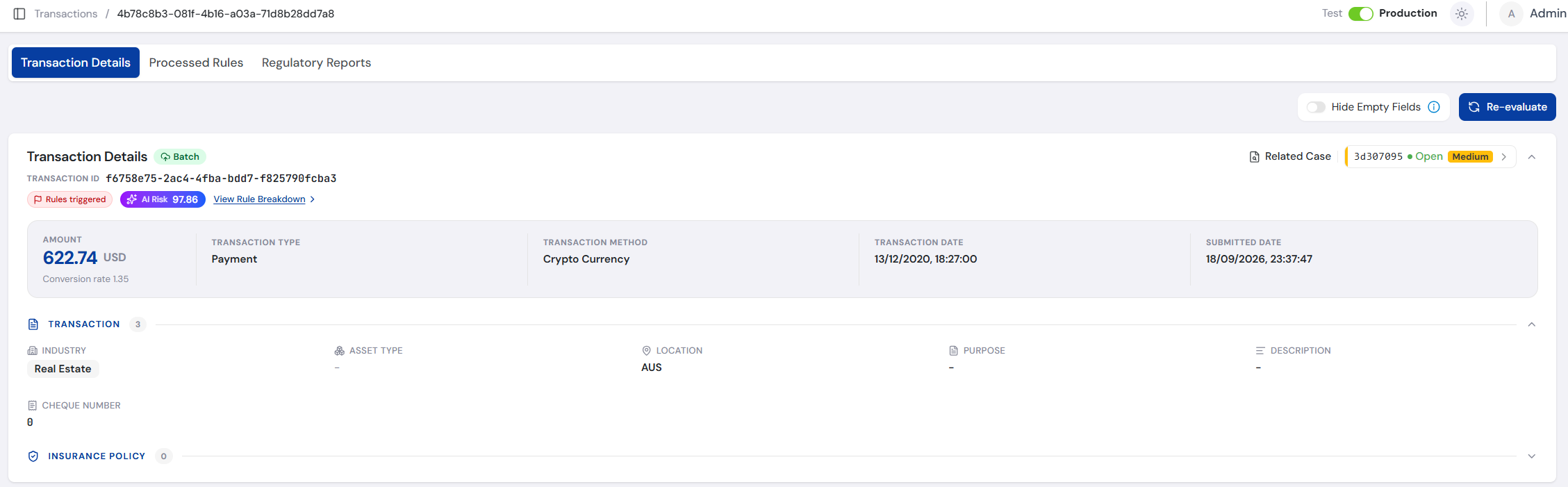Click the Location pin icon
Screen dimensions: 1568x487
click(646, 351)
